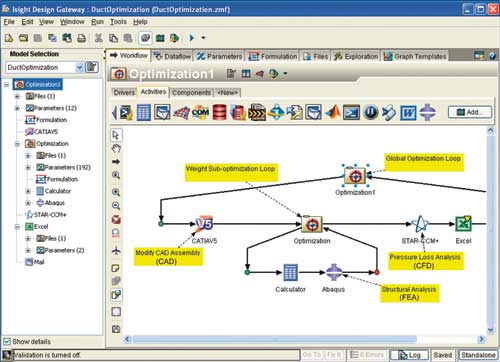Click the Standalone status bar button
The height and width of the screenshot is (362, 500).
click(x=478, y=355)
